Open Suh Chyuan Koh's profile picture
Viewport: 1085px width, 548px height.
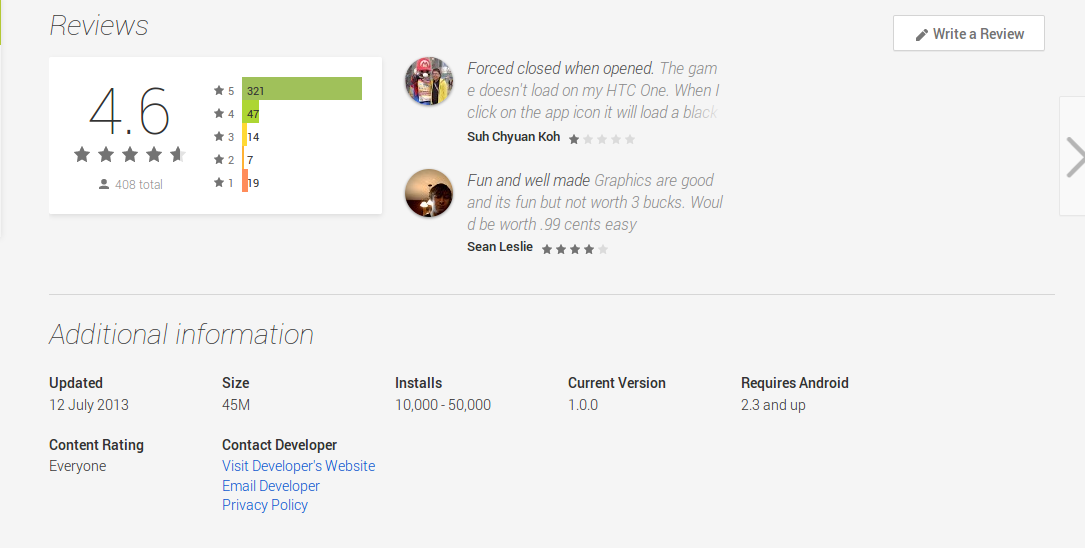click(x=429, y=81)
